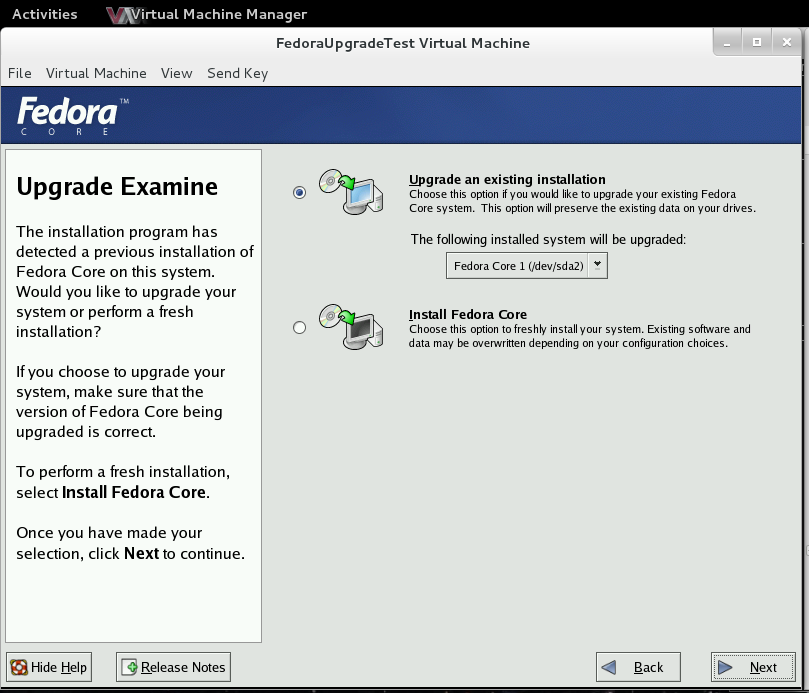Open the View menu
Screen dimensions: 809x693
pos(176,73)
